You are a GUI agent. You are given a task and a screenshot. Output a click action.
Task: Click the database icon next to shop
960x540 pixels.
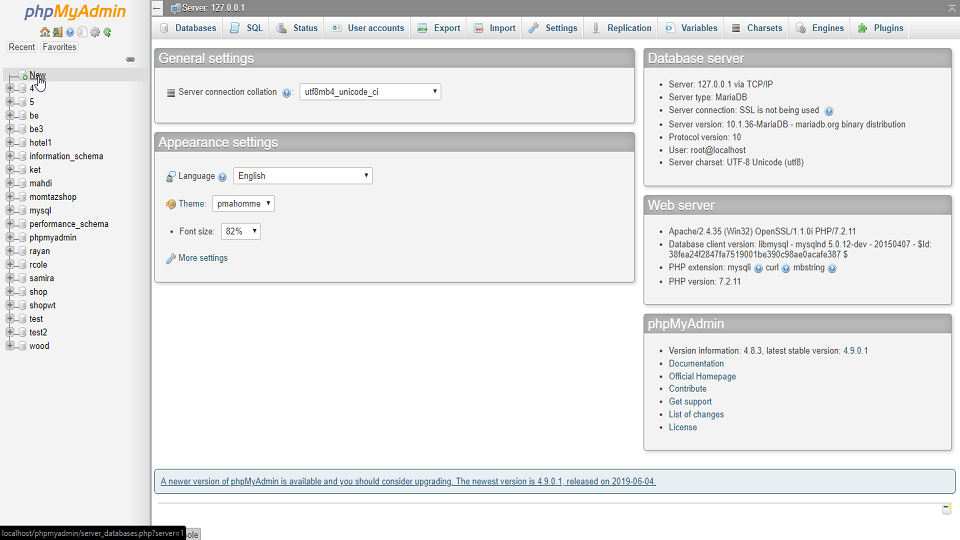22,292
